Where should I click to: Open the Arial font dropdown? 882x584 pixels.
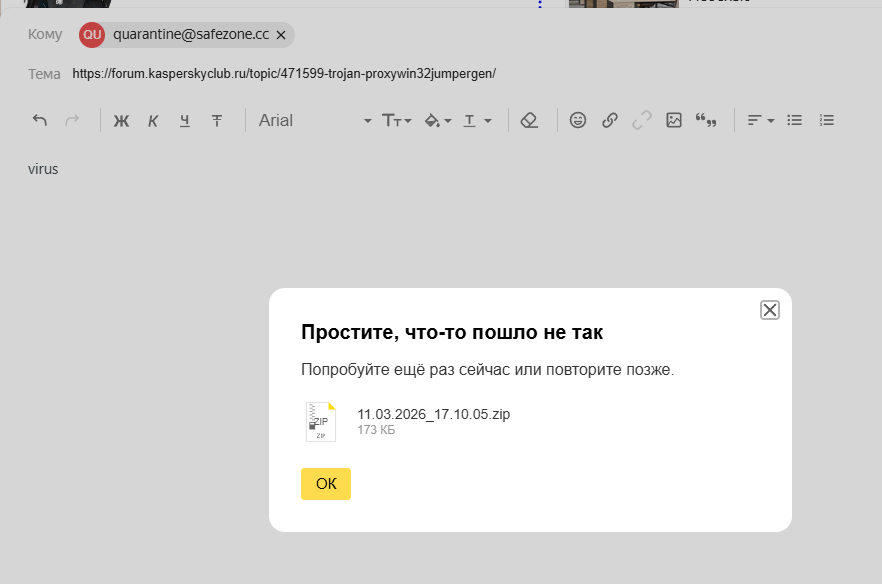(314, 120)
